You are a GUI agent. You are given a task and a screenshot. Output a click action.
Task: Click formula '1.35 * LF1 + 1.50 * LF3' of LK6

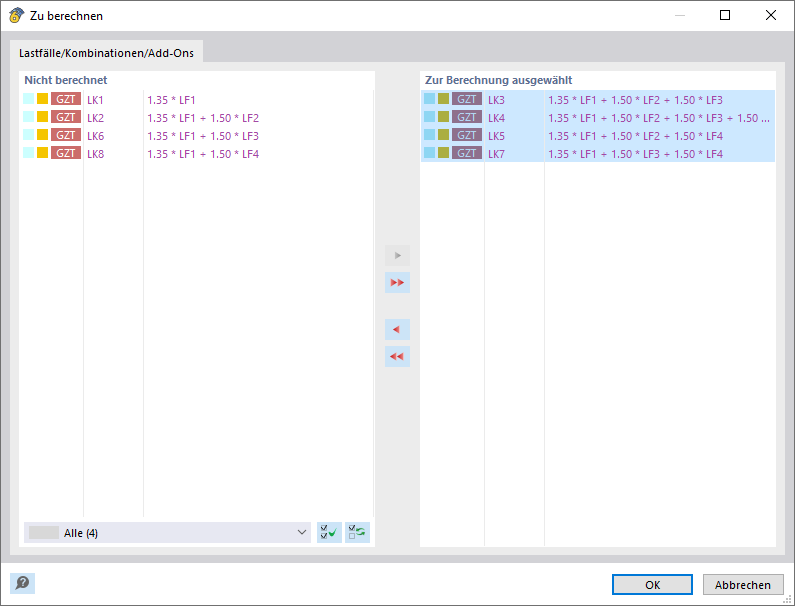203,136
